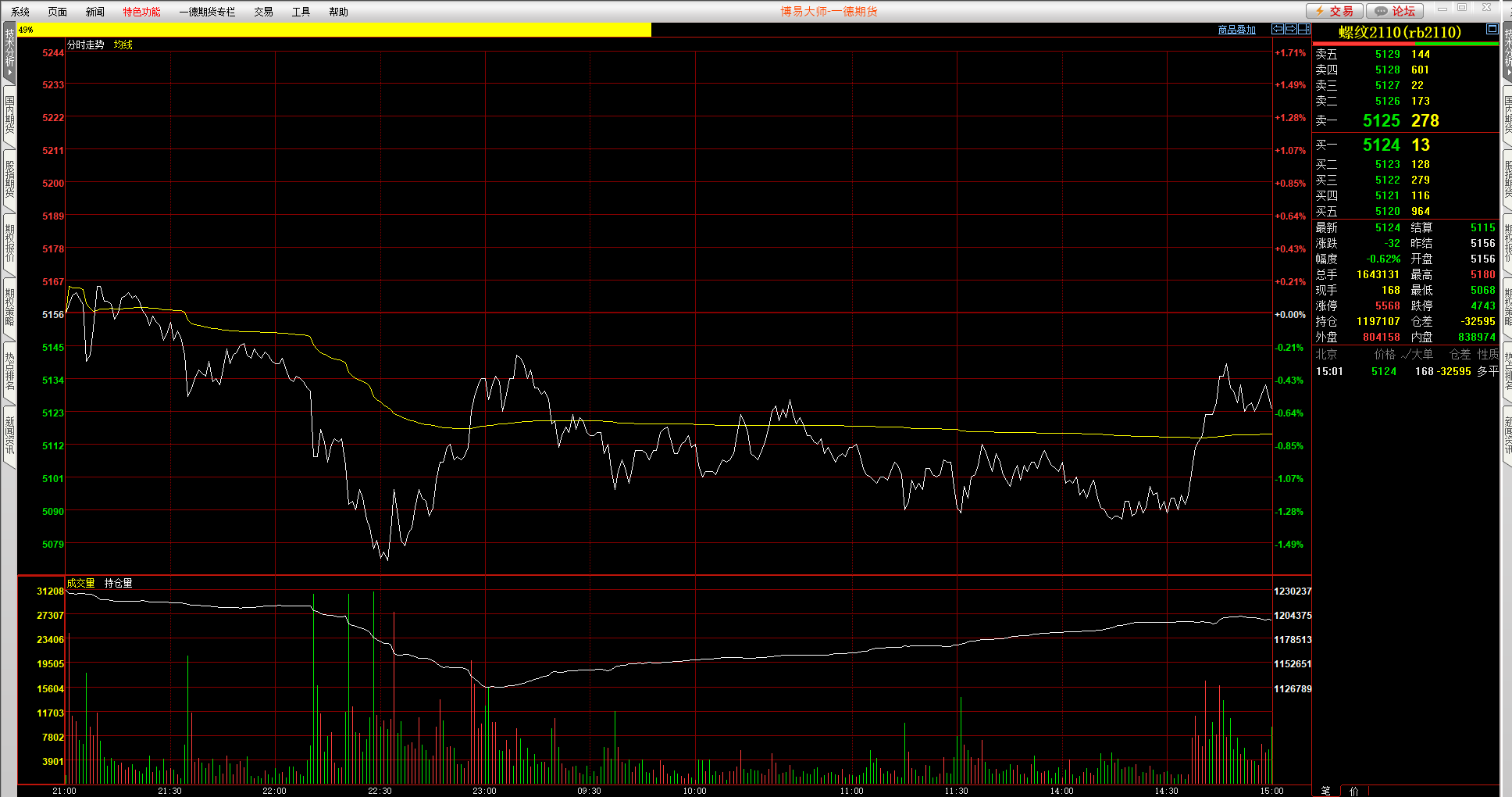The image size is (1512, 797).
Task: Switch to the 价 tab at bottom
Action: [1353, 791]
